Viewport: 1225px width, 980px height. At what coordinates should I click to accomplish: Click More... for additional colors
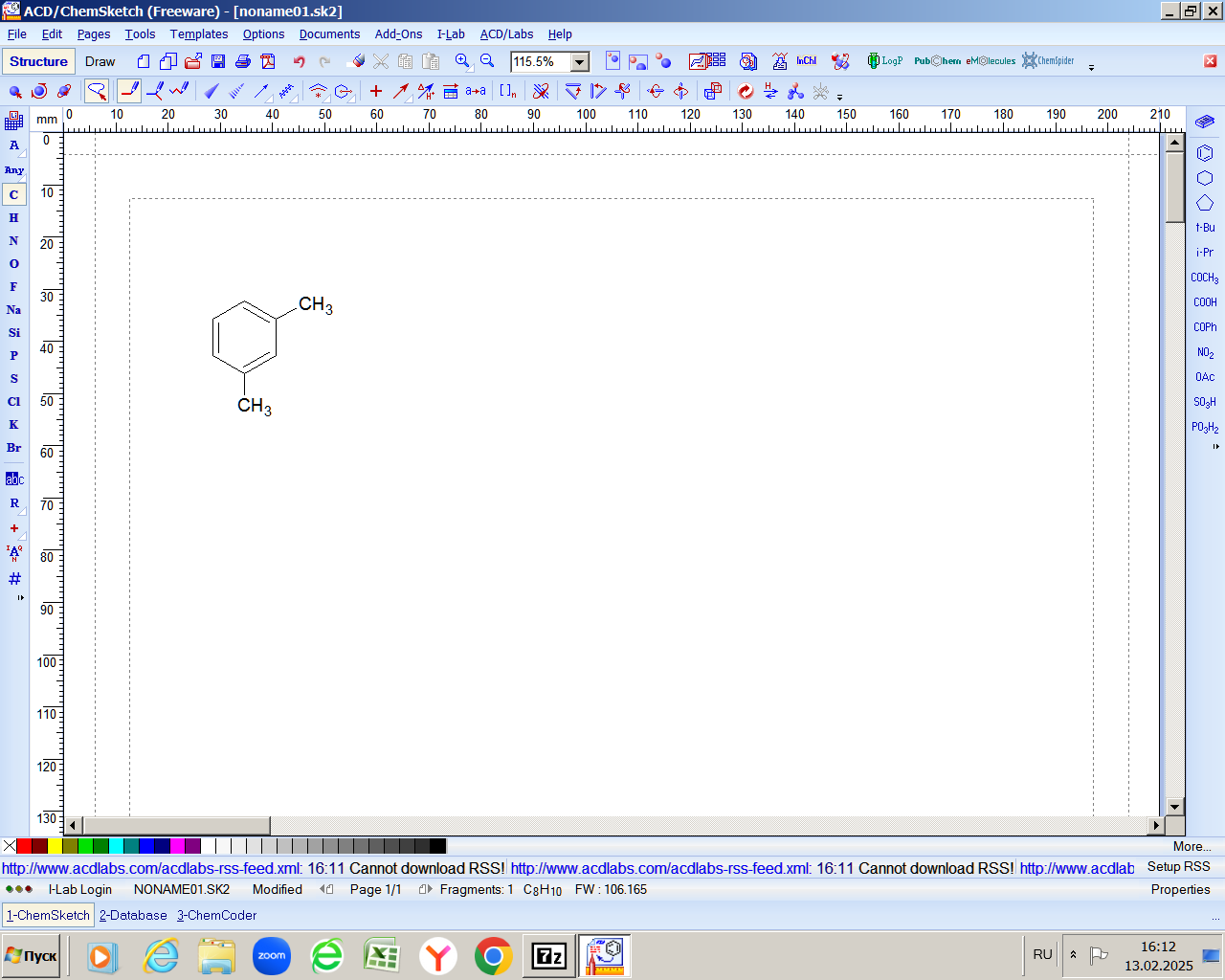[x=1192, y=846]
